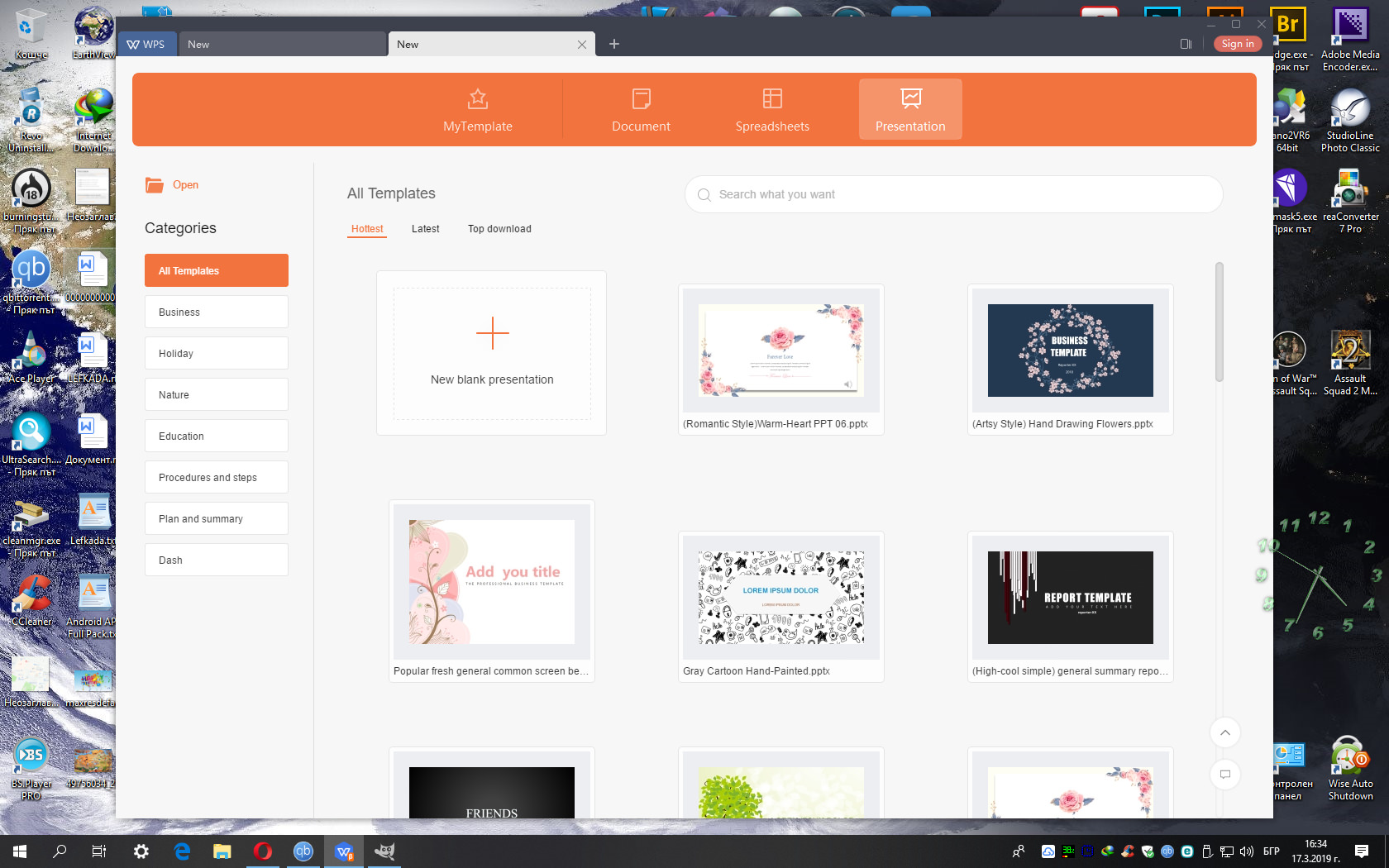Open StudioLine Photo Classic desktop icon
Screen dimensions: 1389x868
(1350, 121)
